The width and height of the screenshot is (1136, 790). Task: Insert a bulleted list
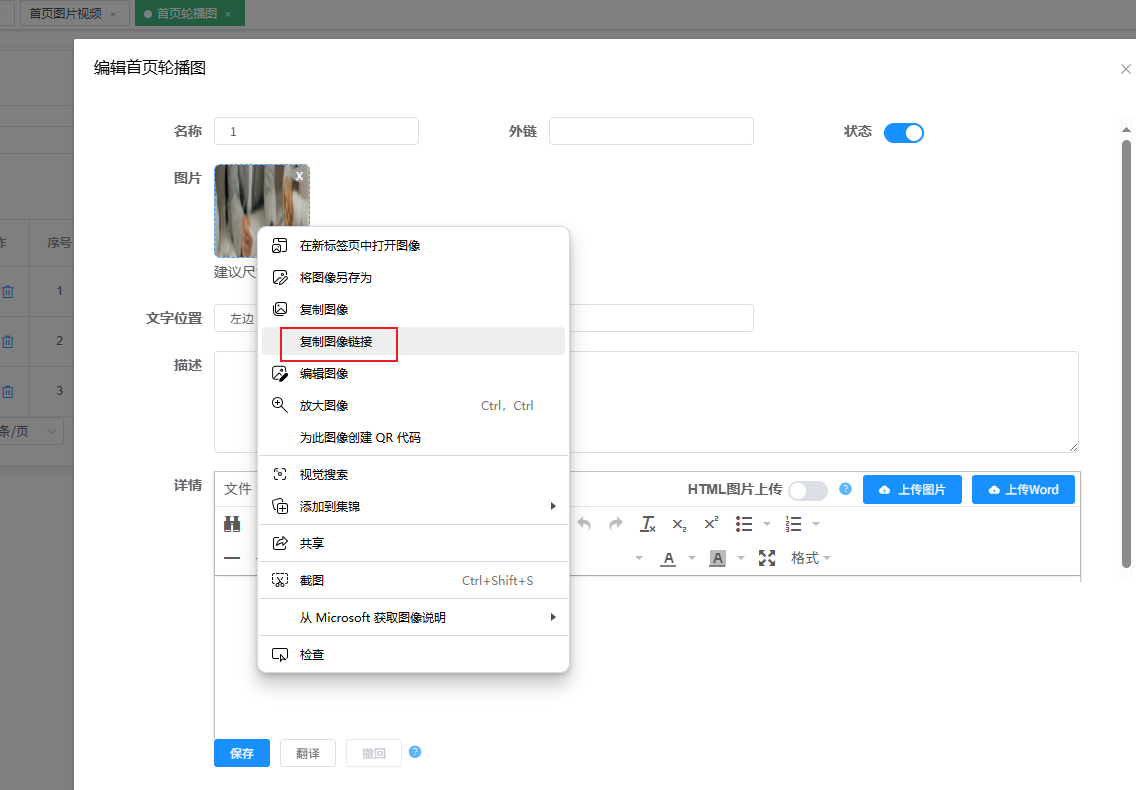coord(744,524)
